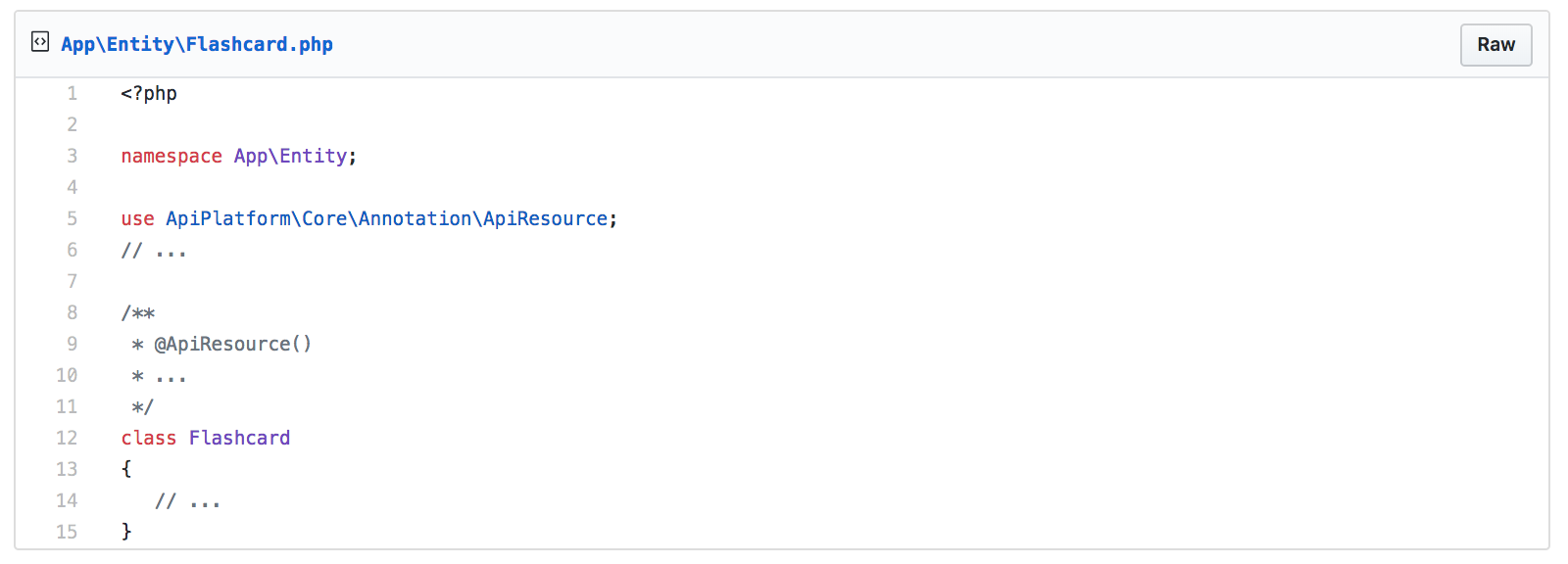Viewport: 1568px width, 564px height.
Task: View the Raw file contents
Action: point(1495,45)
